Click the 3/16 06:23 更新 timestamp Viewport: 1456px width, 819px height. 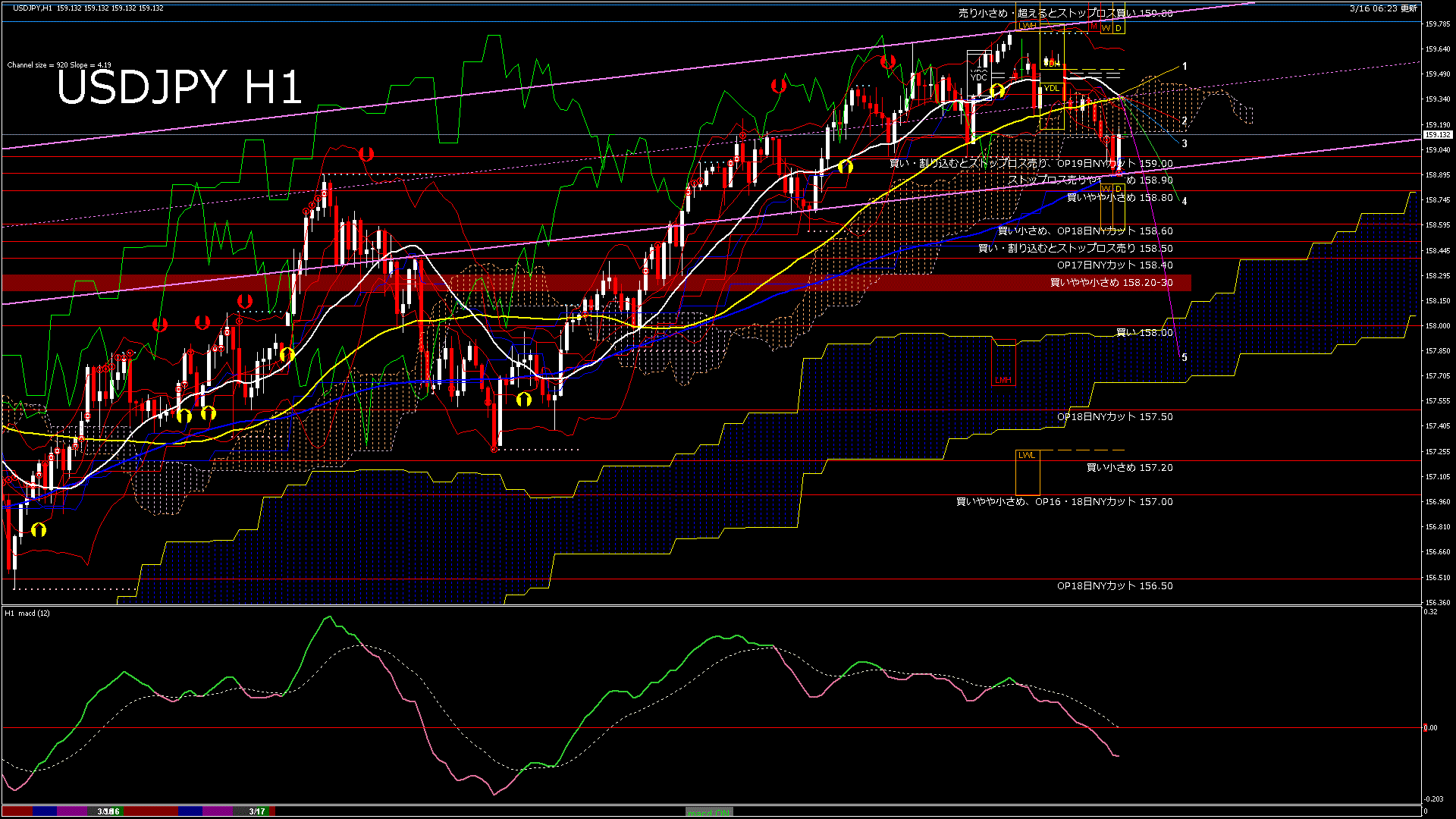click(x=1383, y=8)
